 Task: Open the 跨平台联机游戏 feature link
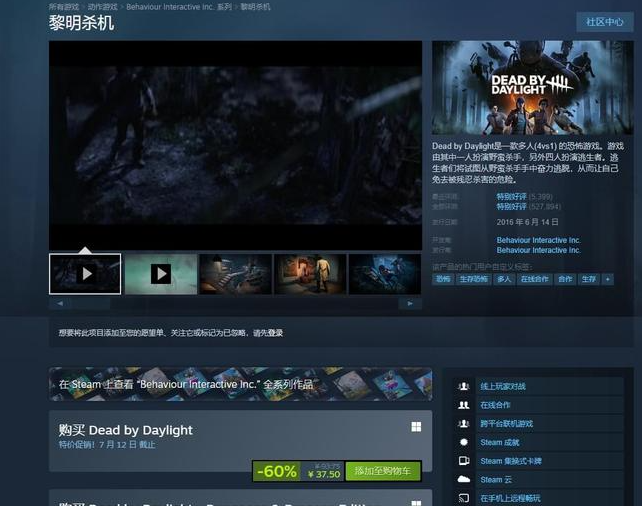506,424
